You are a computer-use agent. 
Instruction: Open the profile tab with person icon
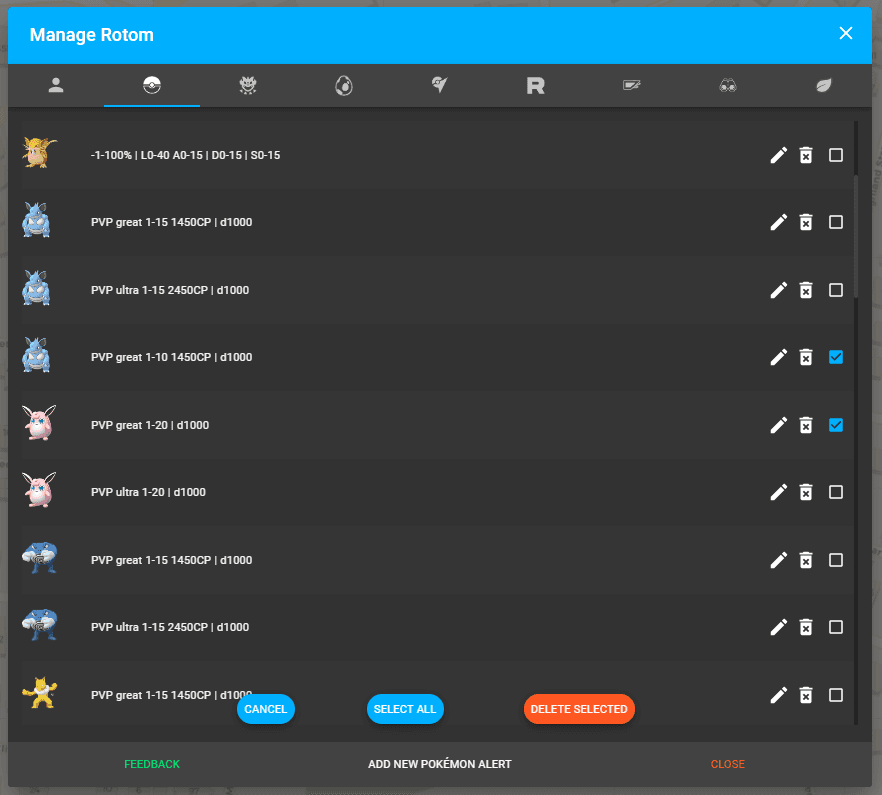point(56,86)
